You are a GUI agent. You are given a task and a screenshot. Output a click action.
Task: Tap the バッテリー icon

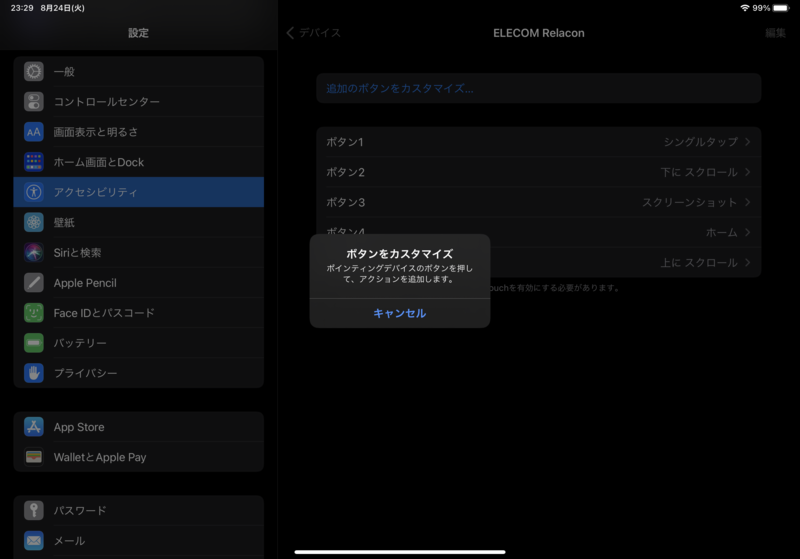pyautogui.click(x=34, y=343)
